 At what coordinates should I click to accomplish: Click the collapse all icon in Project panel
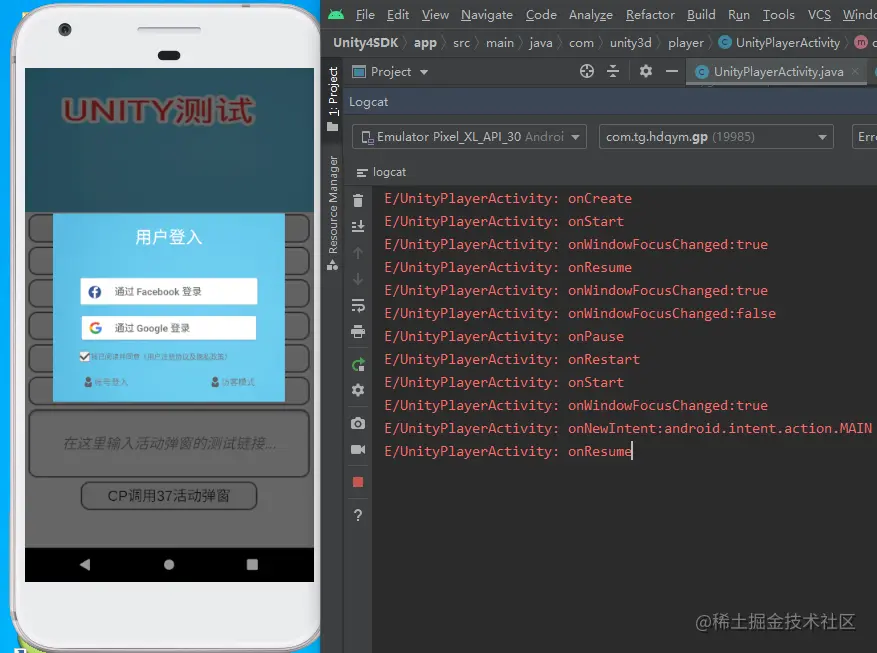[x=613, y=71]
